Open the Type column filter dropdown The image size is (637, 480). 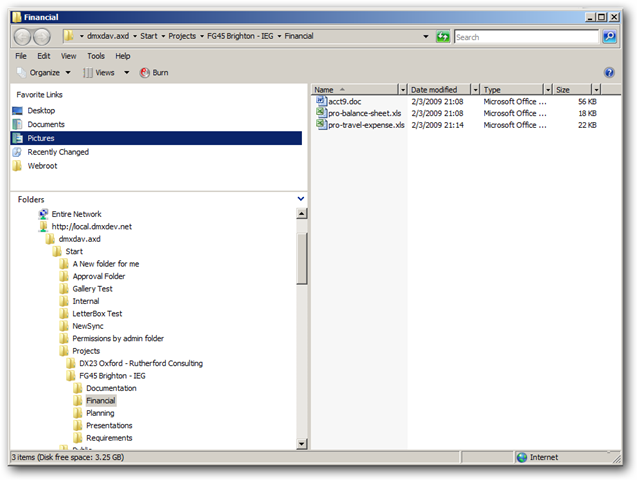(548, 89)
